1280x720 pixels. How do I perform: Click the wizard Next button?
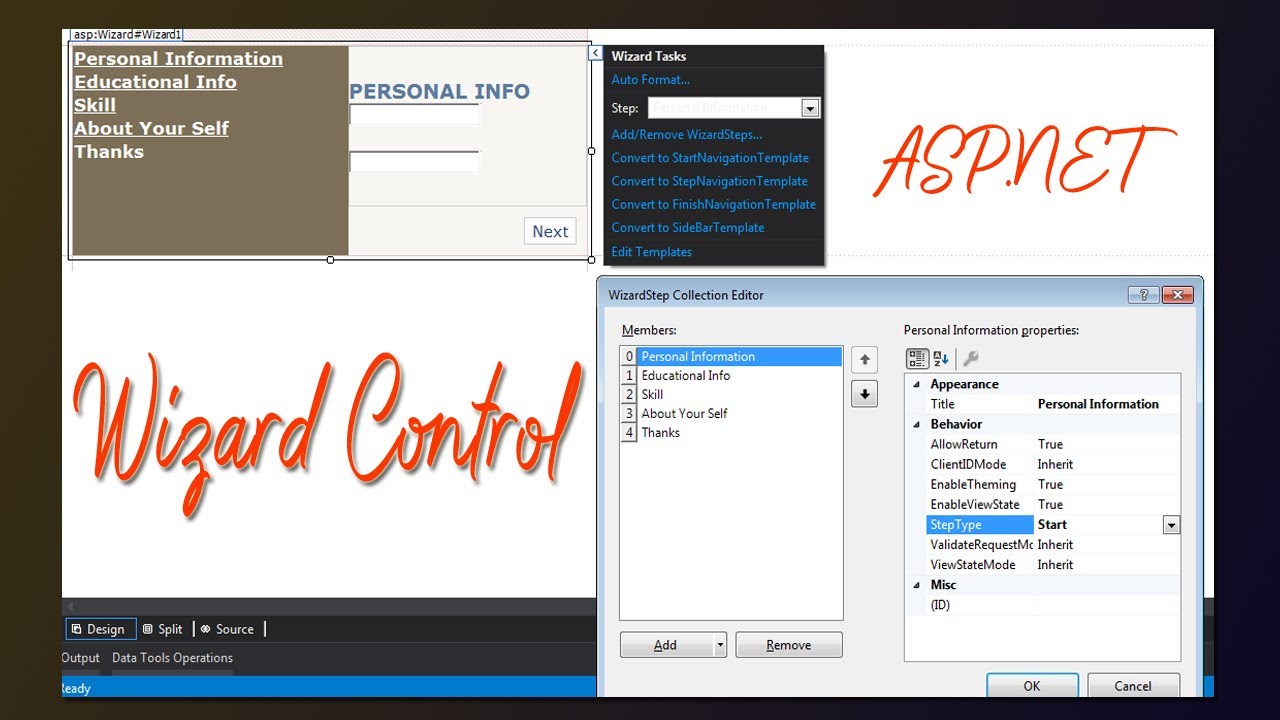tap(550, 231)
